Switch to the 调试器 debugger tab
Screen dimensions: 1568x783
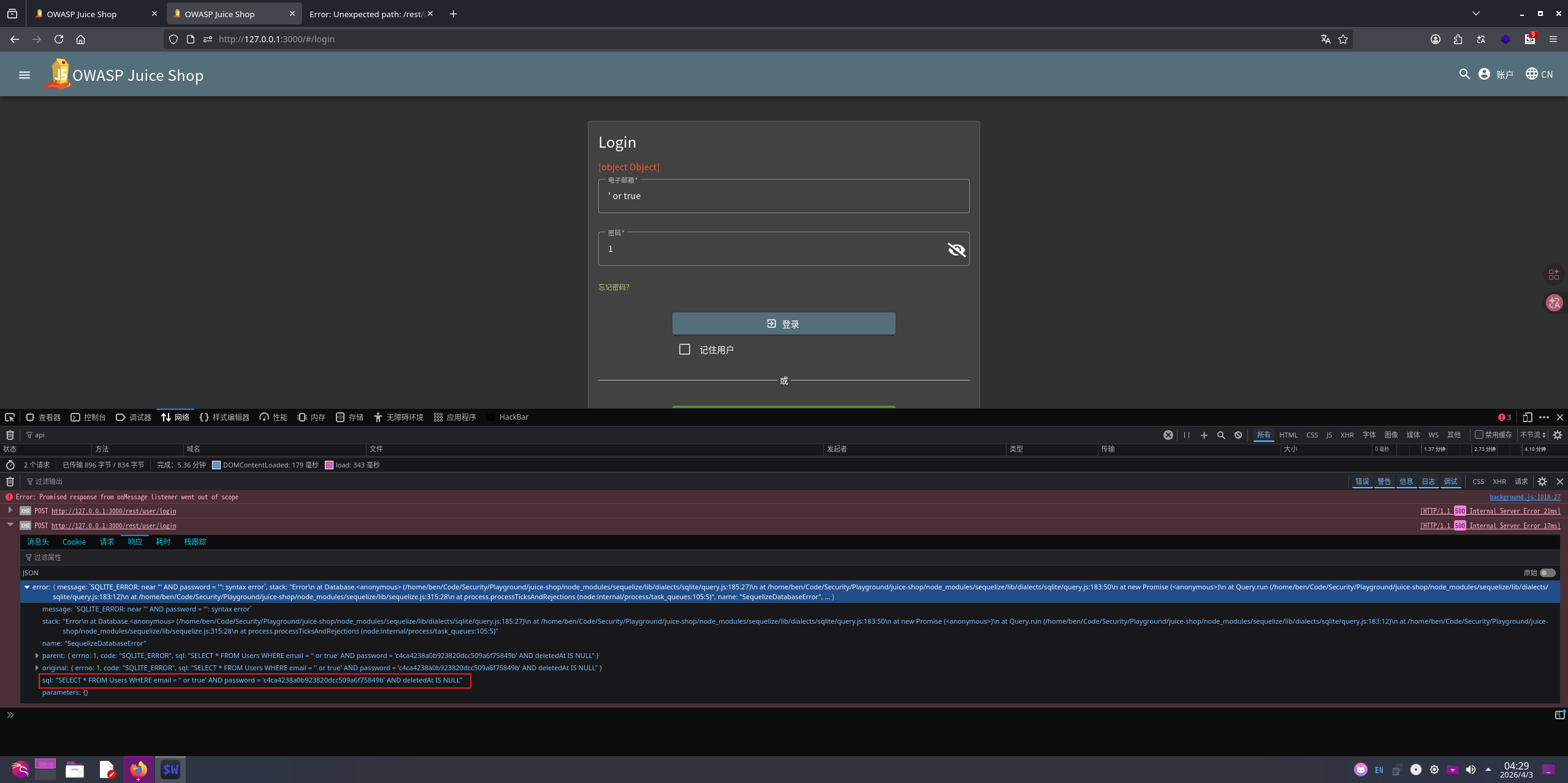tap(134, 417)
